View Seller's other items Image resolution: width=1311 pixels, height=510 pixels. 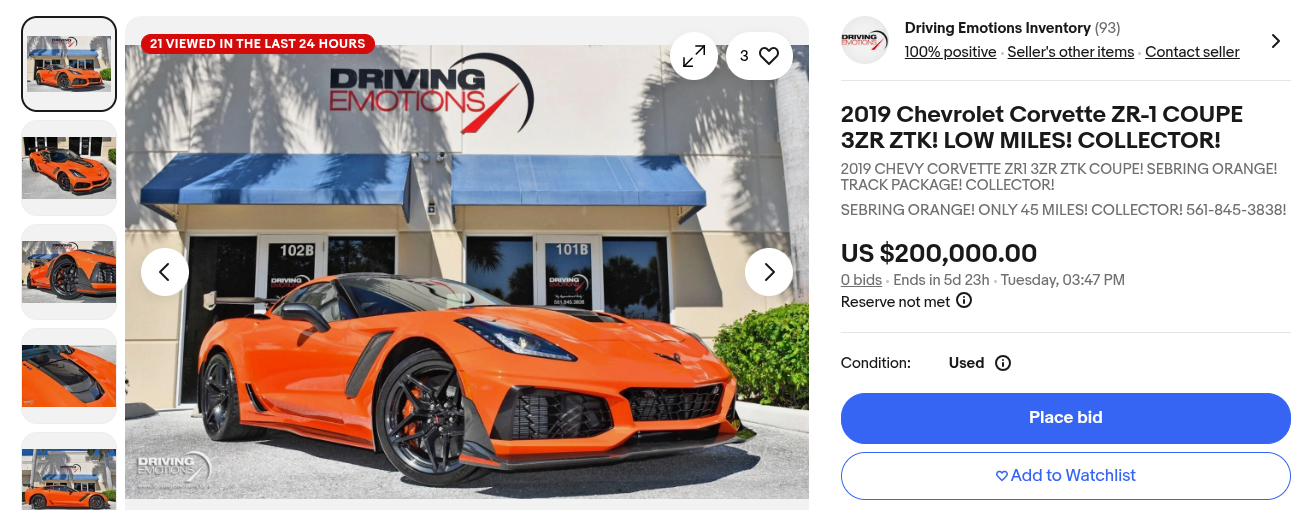point(1071,52)
